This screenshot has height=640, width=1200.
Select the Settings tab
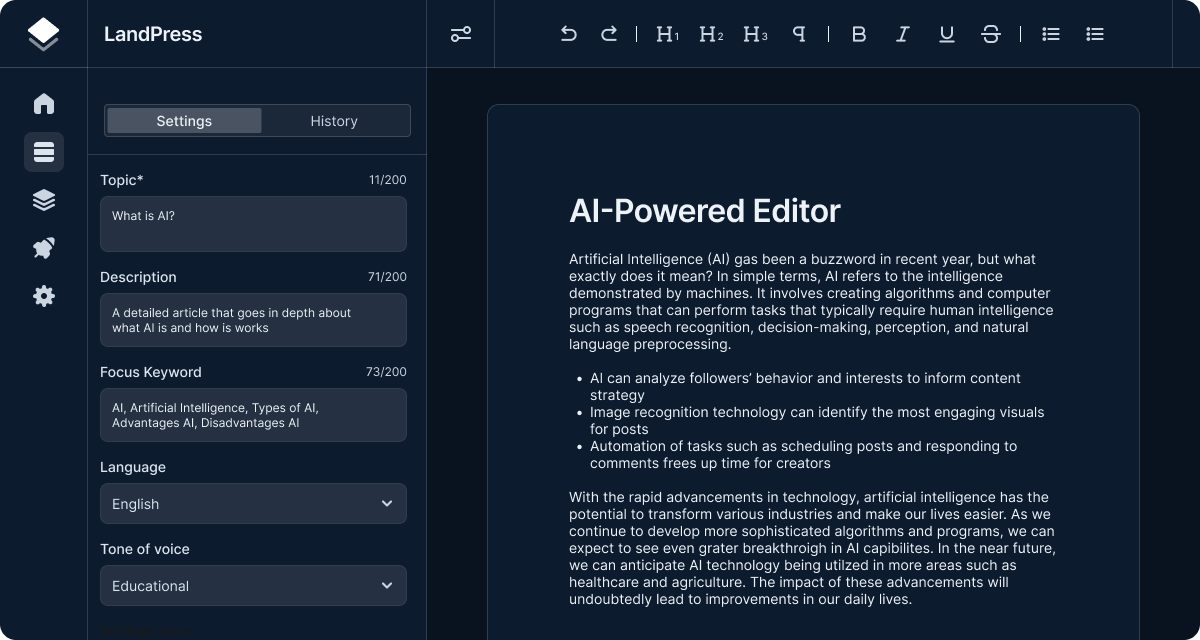coord(184,121)
